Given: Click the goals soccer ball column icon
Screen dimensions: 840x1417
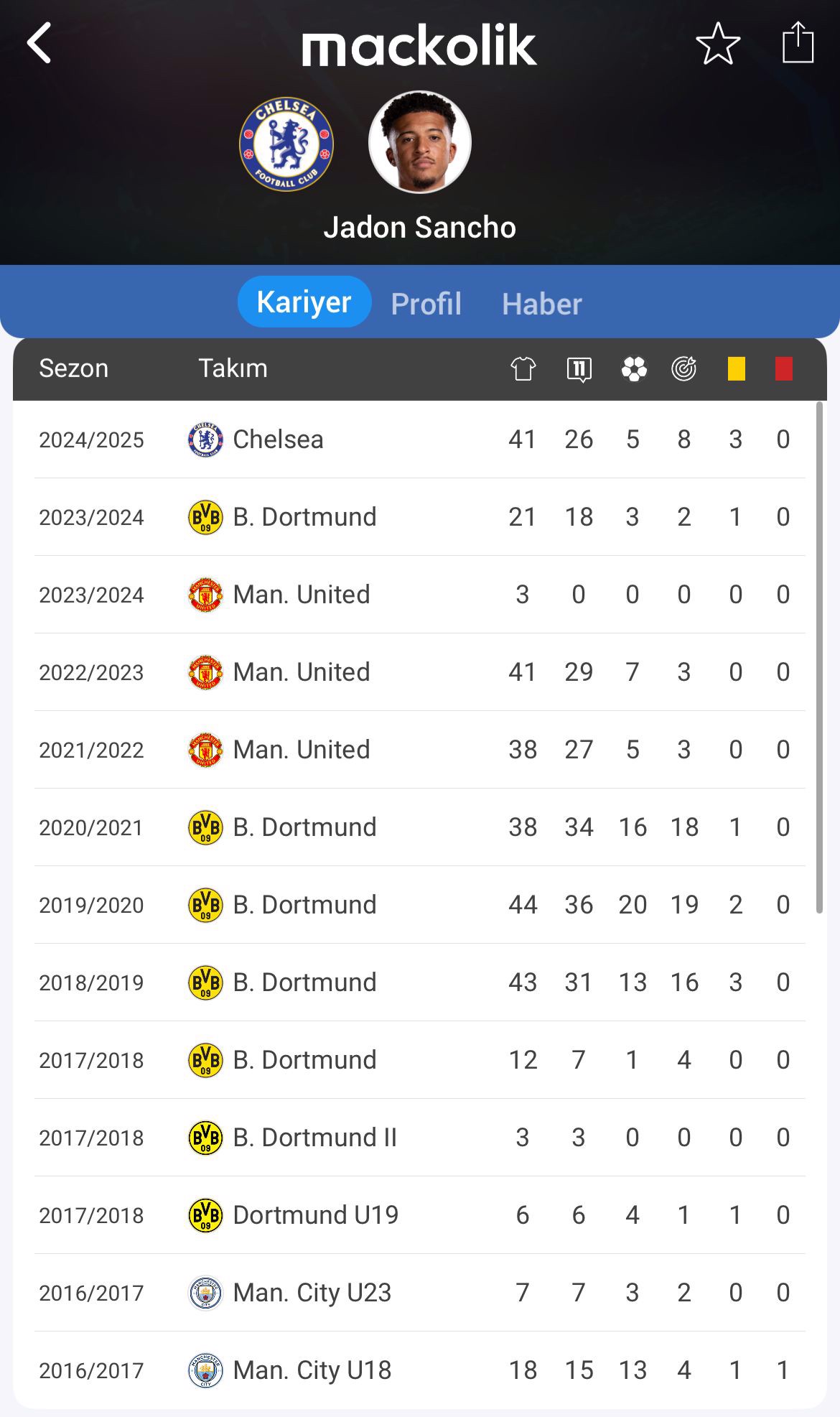Looking at the screenshot, I should coord(634,369).
